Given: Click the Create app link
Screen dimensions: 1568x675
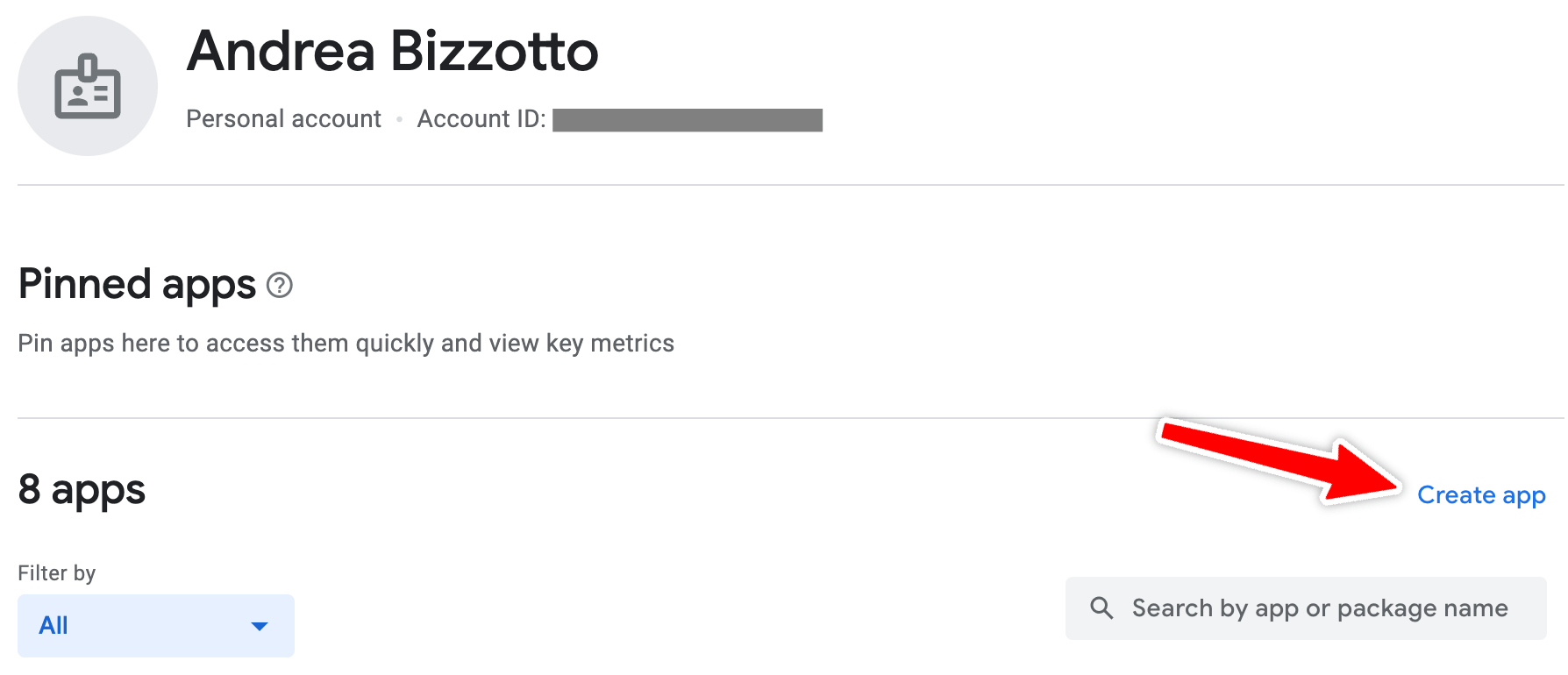Looking at the screenshot, I should 1481,495.
